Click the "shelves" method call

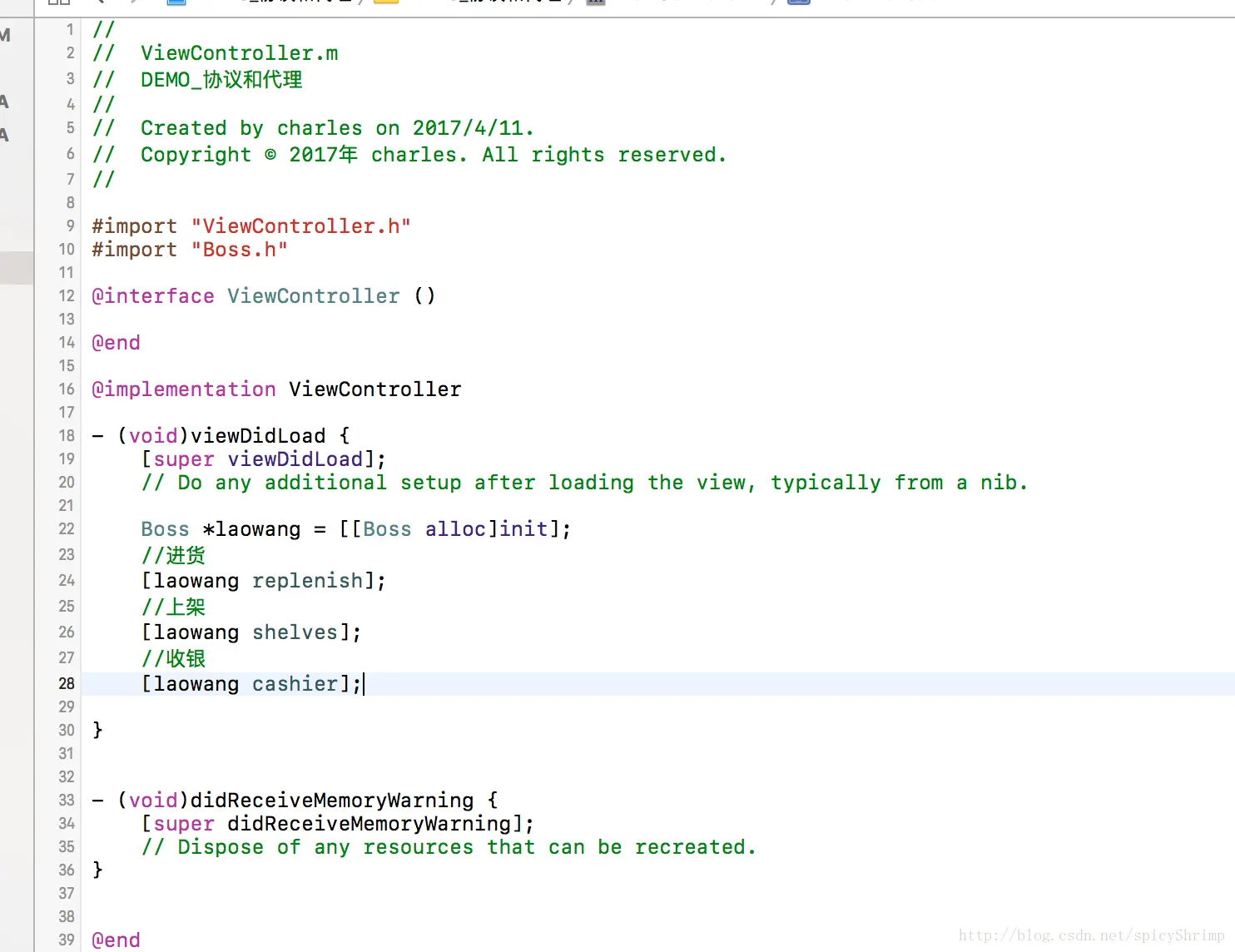295,632
